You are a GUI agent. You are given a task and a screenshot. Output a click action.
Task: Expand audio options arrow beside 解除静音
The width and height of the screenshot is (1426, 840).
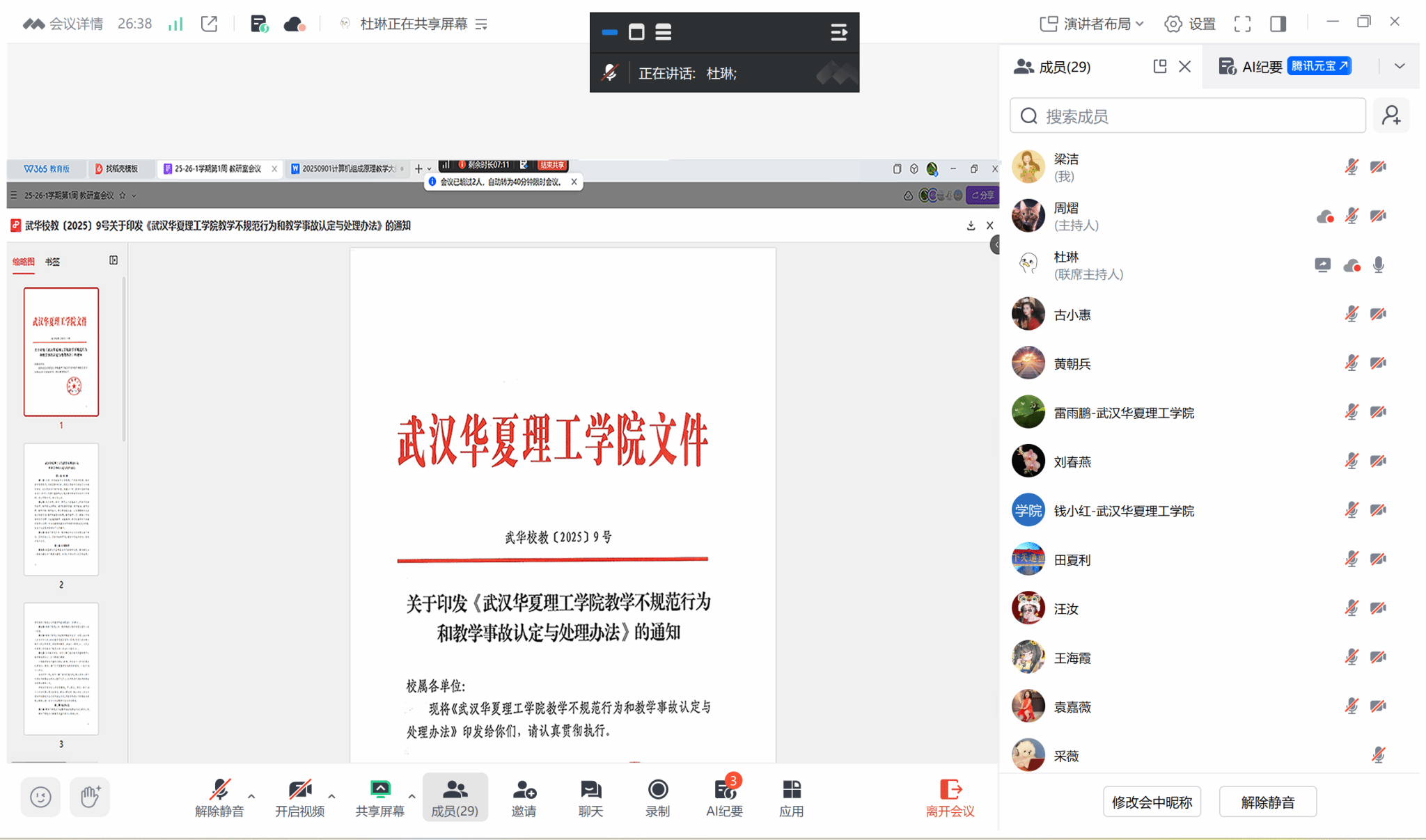coord(251,796)
